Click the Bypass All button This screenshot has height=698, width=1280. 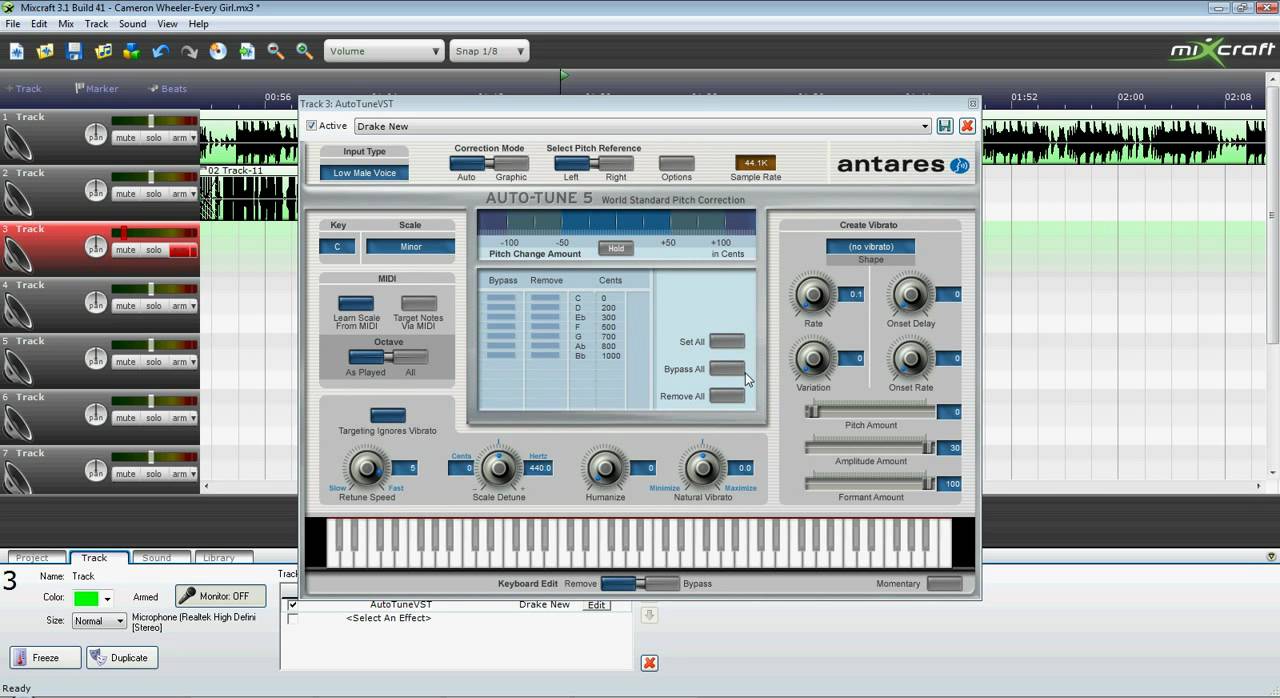click(x=726, y=369)
